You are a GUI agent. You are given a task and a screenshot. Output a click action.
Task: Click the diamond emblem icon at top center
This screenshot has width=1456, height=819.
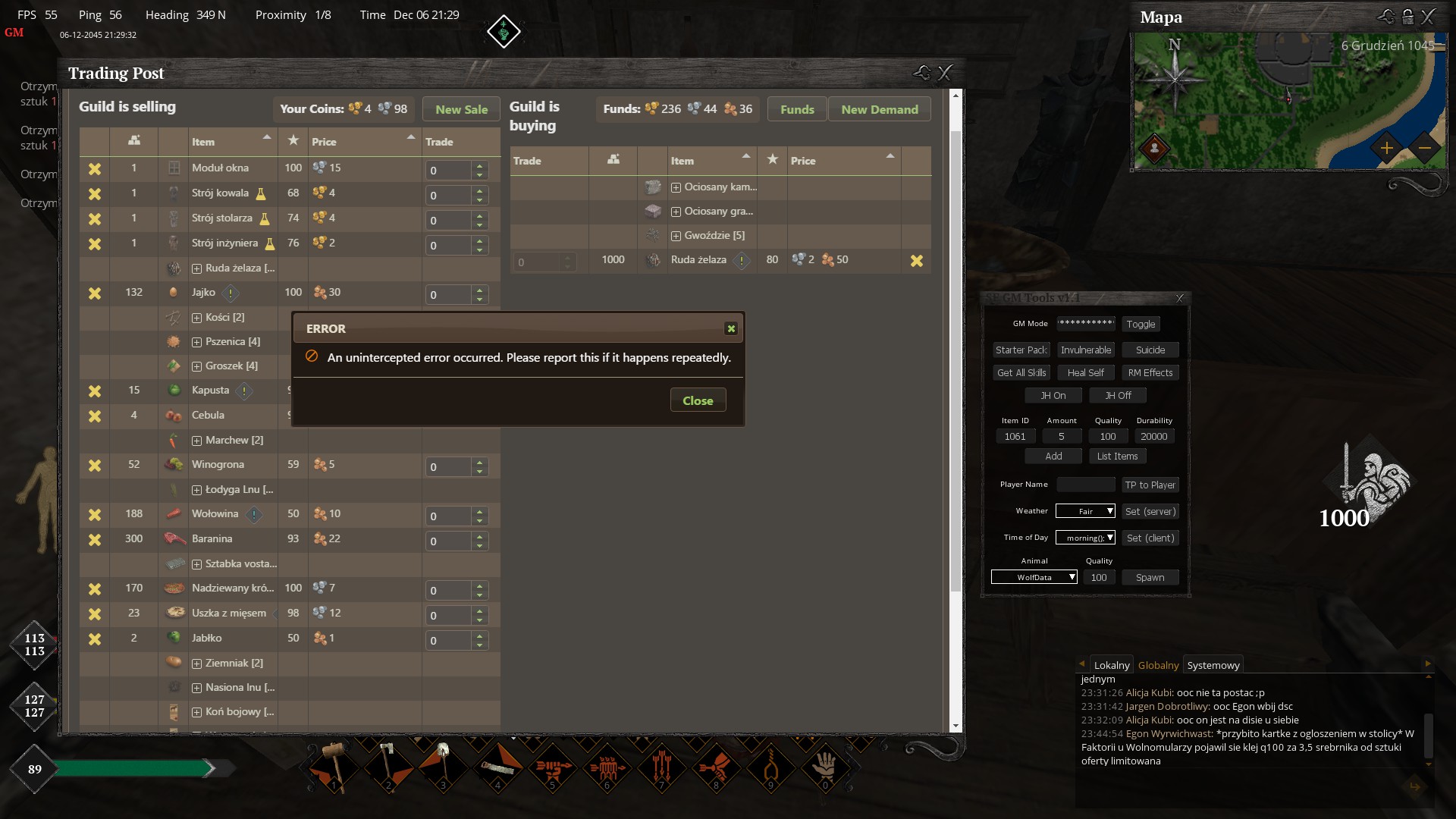[504, 32]
